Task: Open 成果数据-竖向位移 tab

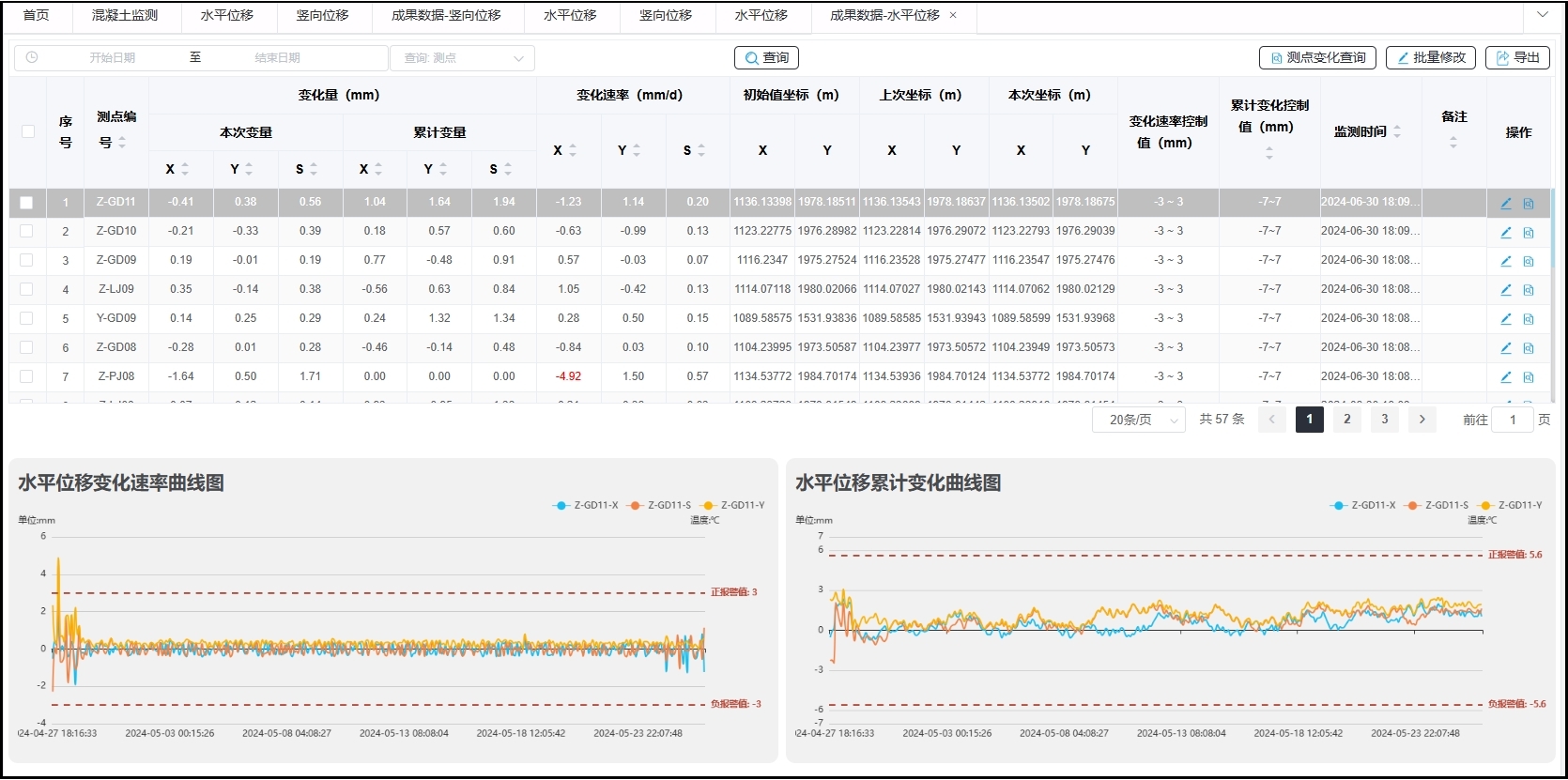Action: click(x=446, y=16)
